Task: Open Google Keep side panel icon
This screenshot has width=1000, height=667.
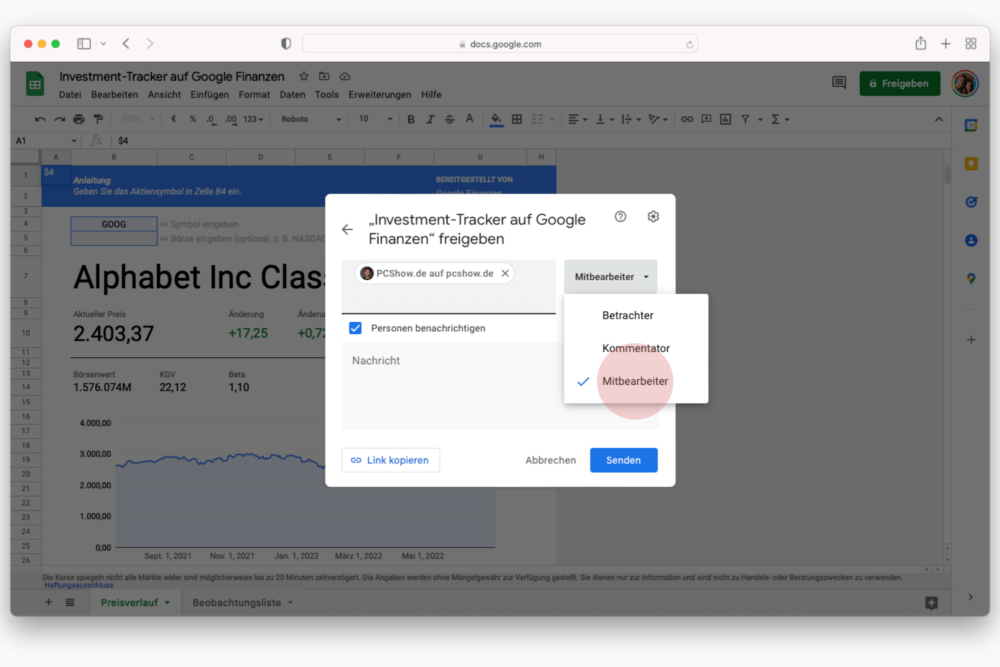Action: pyautogui.click(x=971, y=164)
